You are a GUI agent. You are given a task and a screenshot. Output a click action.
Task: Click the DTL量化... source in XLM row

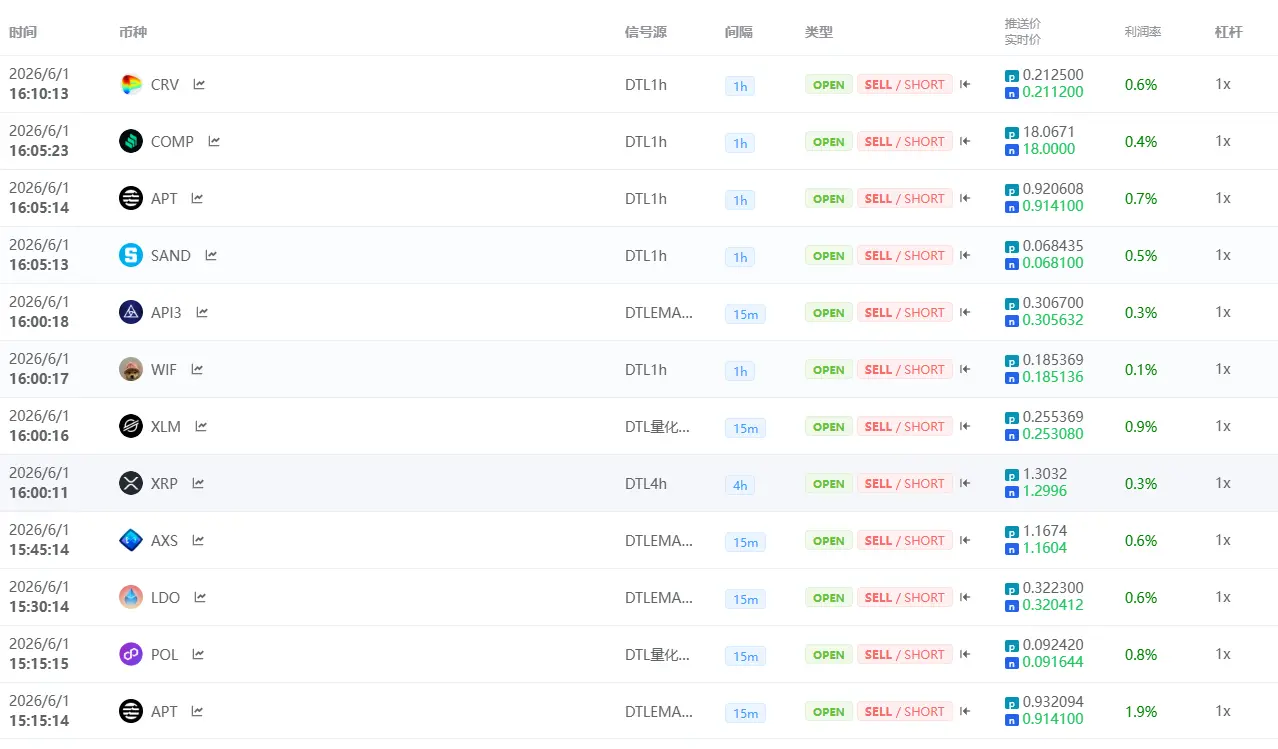pos(659,427)
